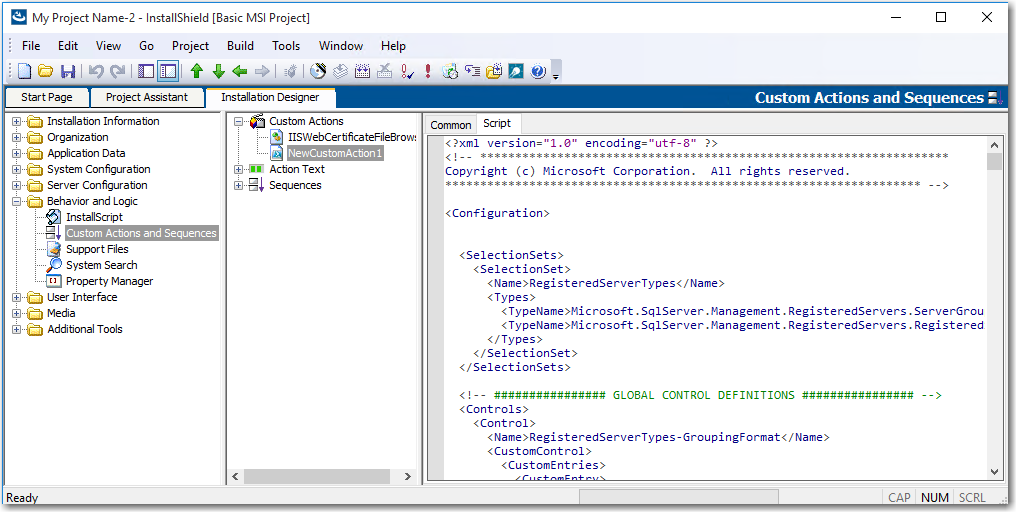Expand the Sequences node

click(239, 186)
